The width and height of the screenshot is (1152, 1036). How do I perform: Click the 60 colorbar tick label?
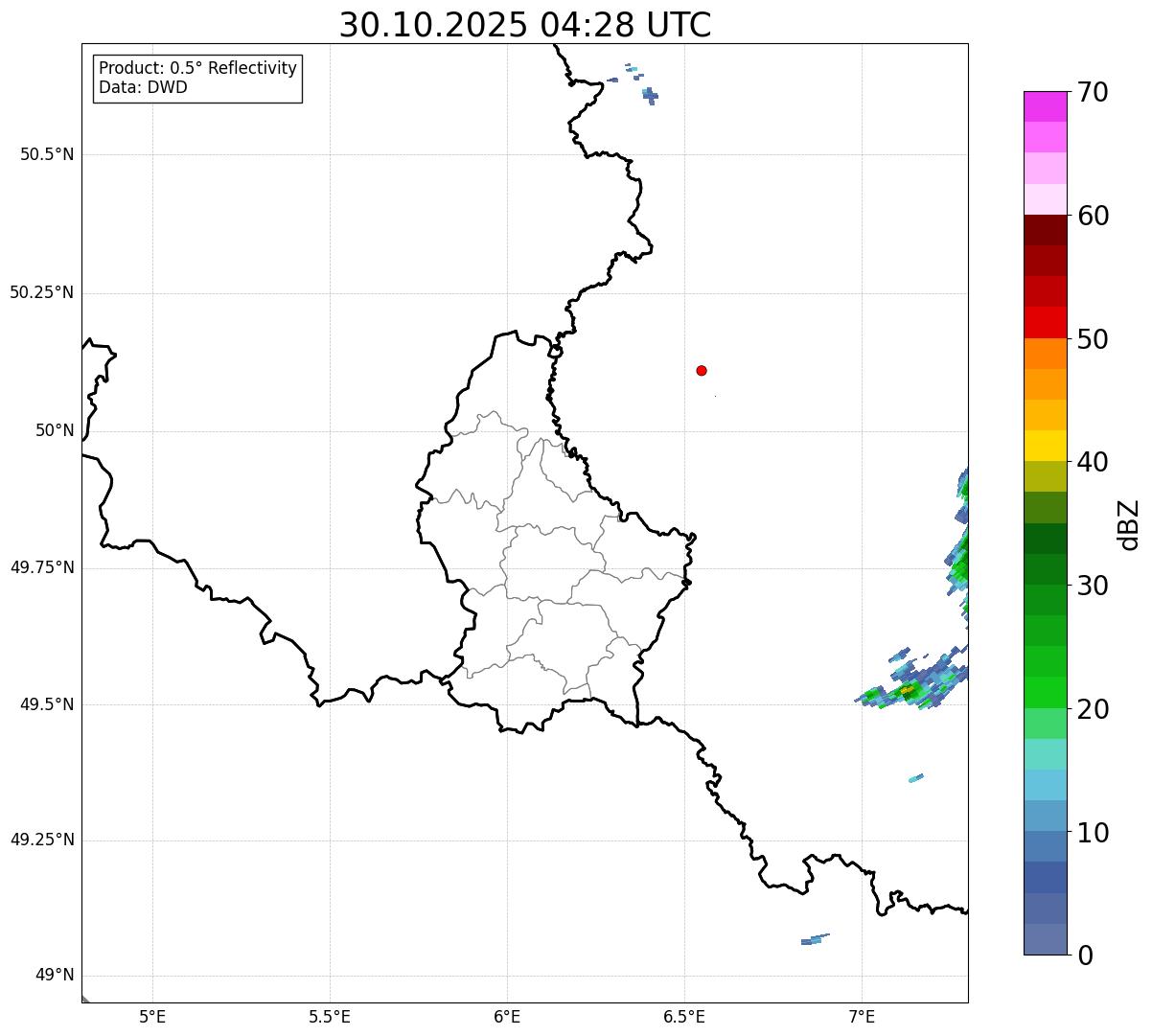(1093, 216)
